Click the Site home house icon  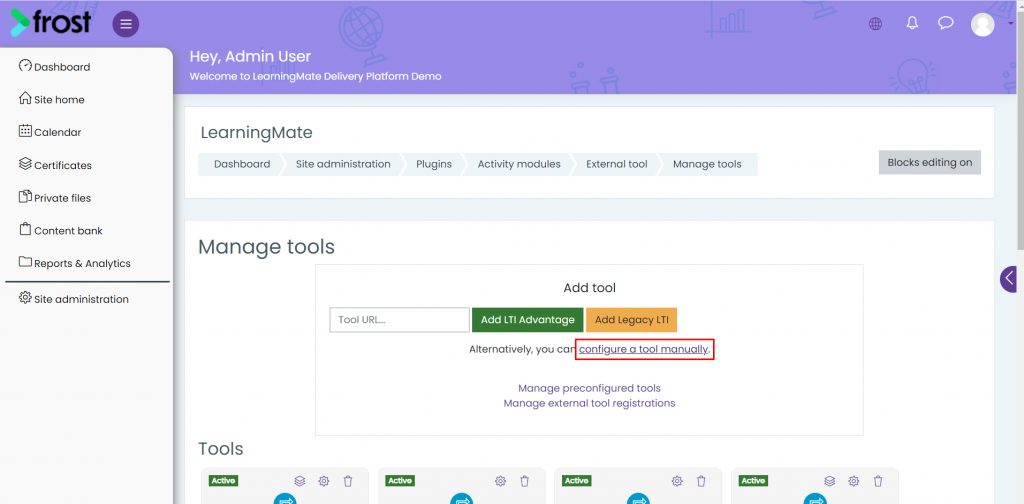(x=25, y=98)
